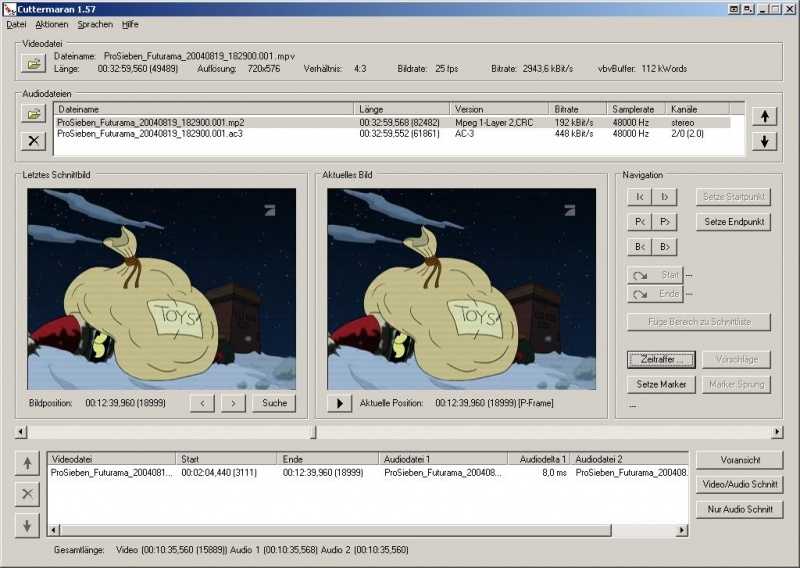Viewport: 800px width, 568px height.
Task: Move audio file up with up arrow
Action: (x=764, y=116)
